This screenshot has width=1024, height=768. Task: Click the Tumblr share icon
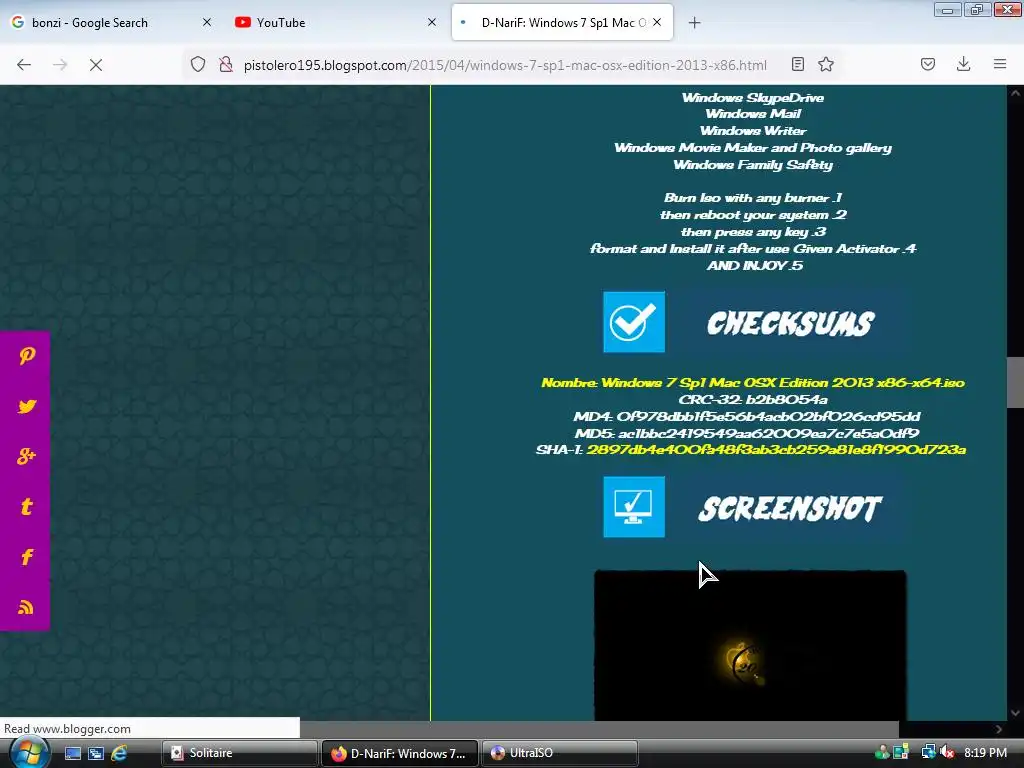27,507
